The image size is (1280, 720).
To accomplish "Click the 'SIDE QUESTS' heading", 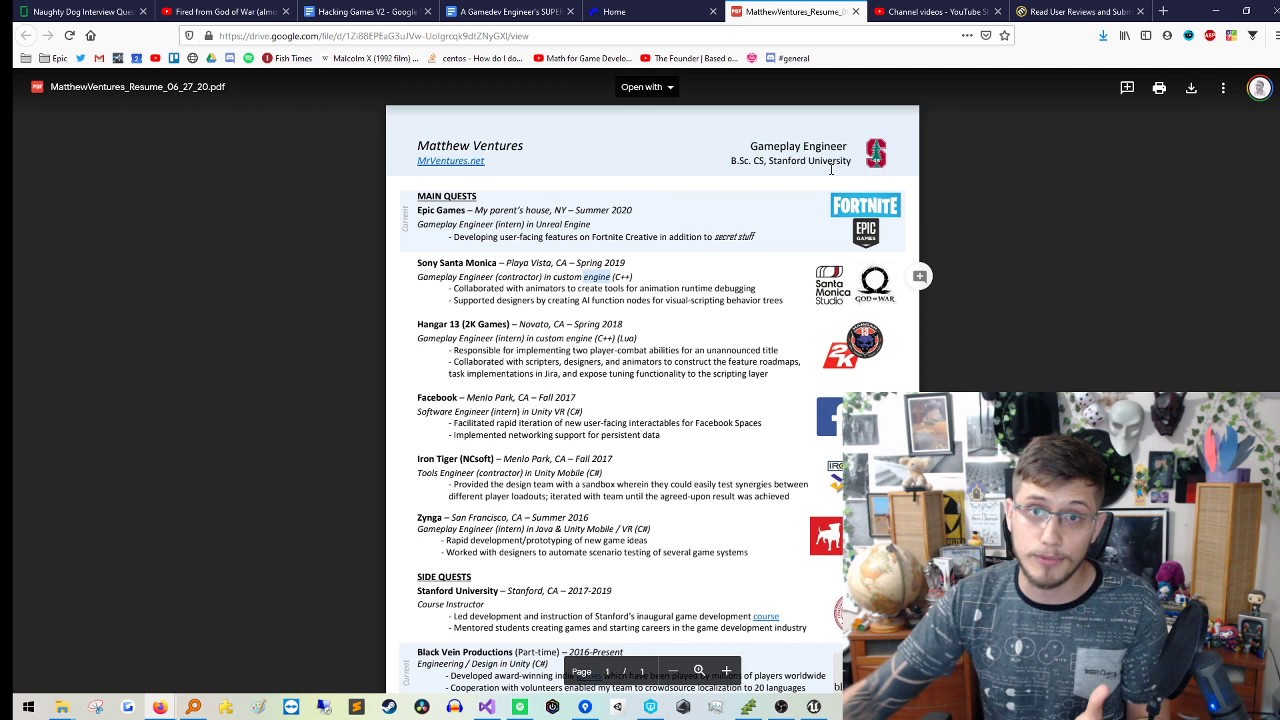I will 444,577.
